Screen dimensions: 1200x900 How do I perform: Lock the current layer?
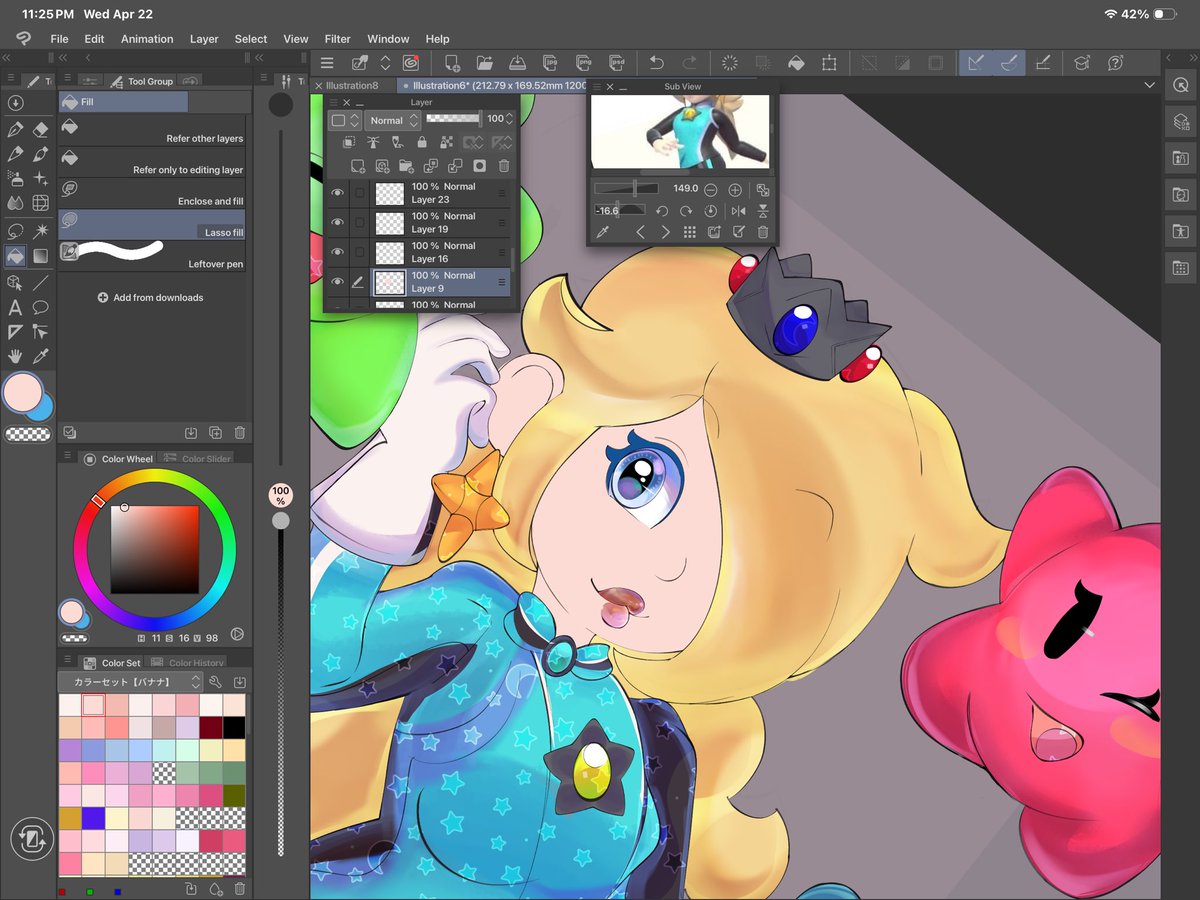click(x=423, y=142)
